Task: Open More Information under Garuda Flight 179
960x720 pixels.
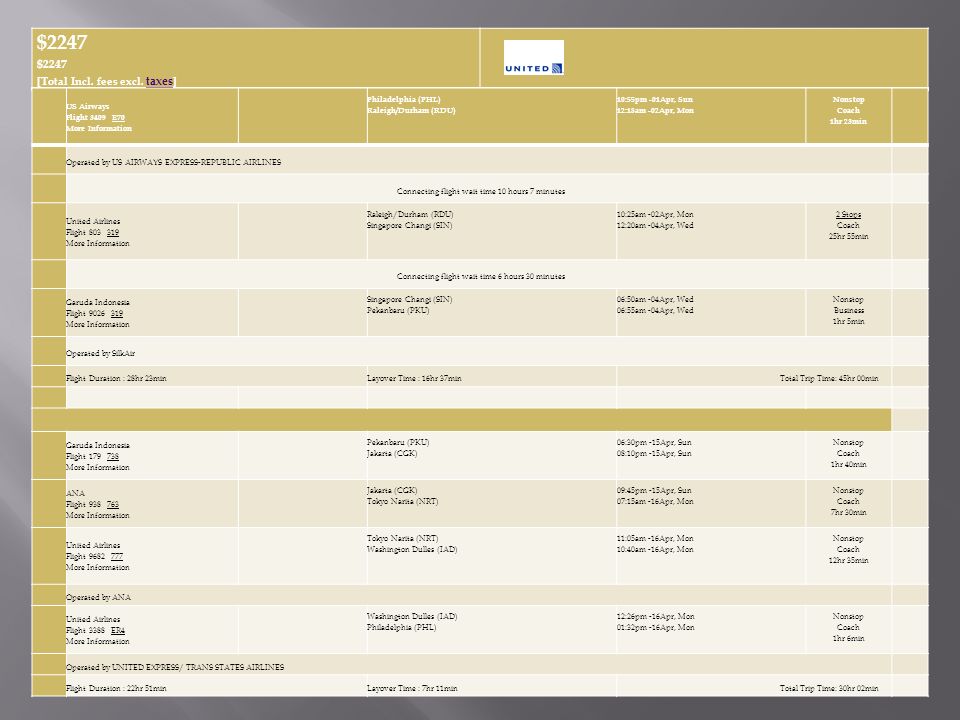Action: 98,468
